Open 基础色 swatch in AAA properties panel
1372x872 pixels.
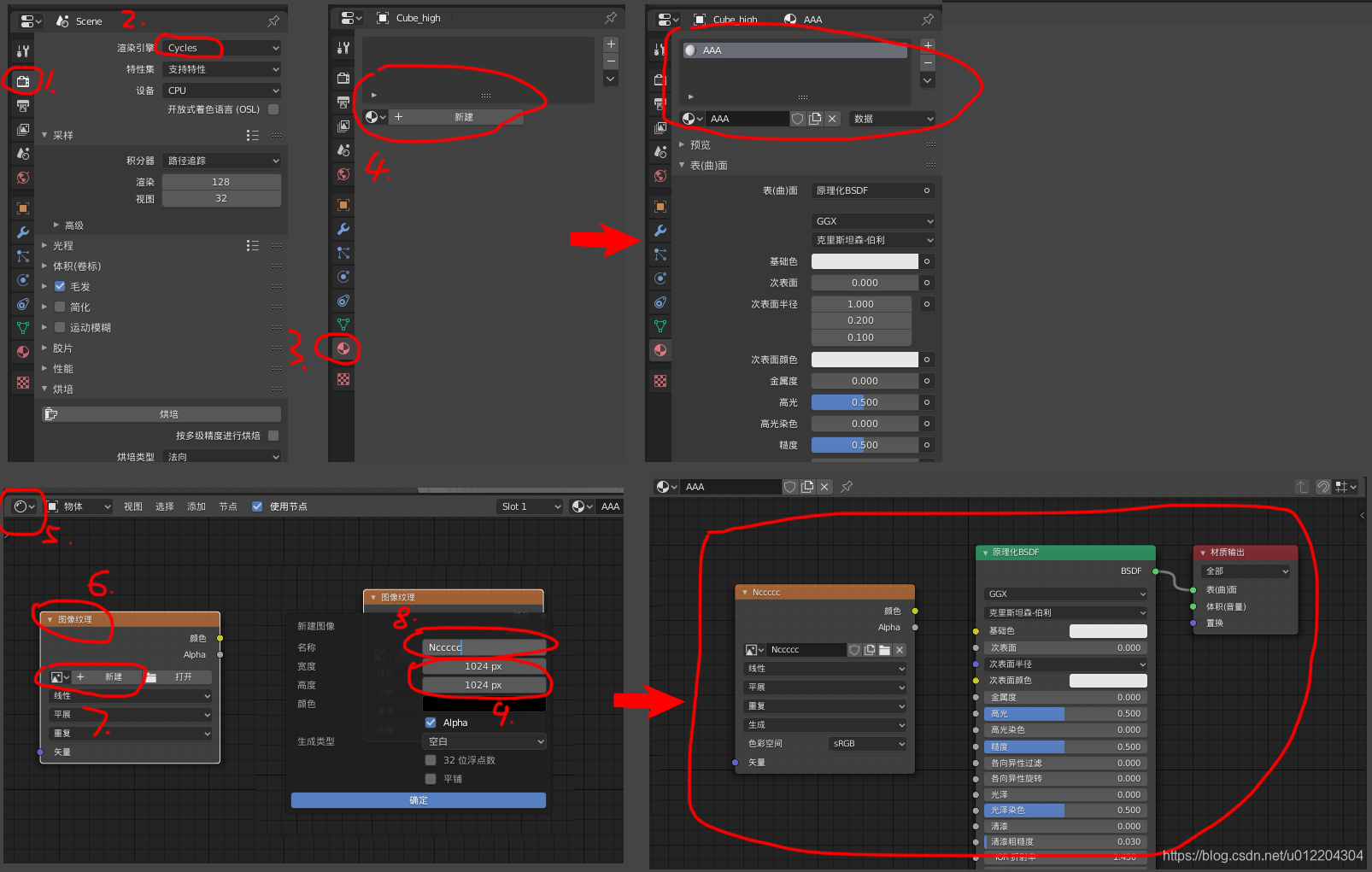pos(865,261)
